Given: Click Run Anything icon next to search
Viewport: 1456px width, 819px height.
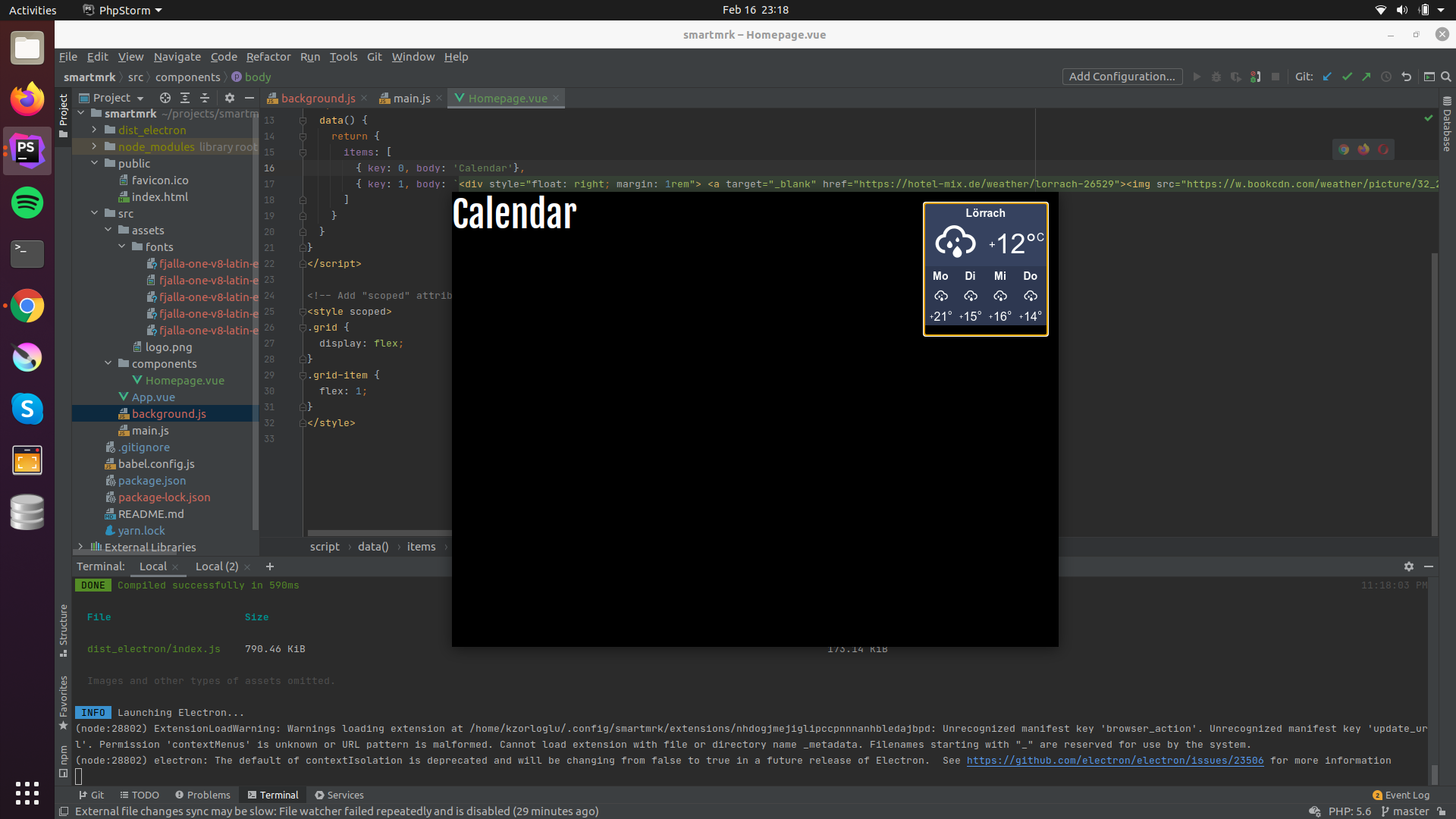Looking at the screenshot, I should click(1429, 77).
